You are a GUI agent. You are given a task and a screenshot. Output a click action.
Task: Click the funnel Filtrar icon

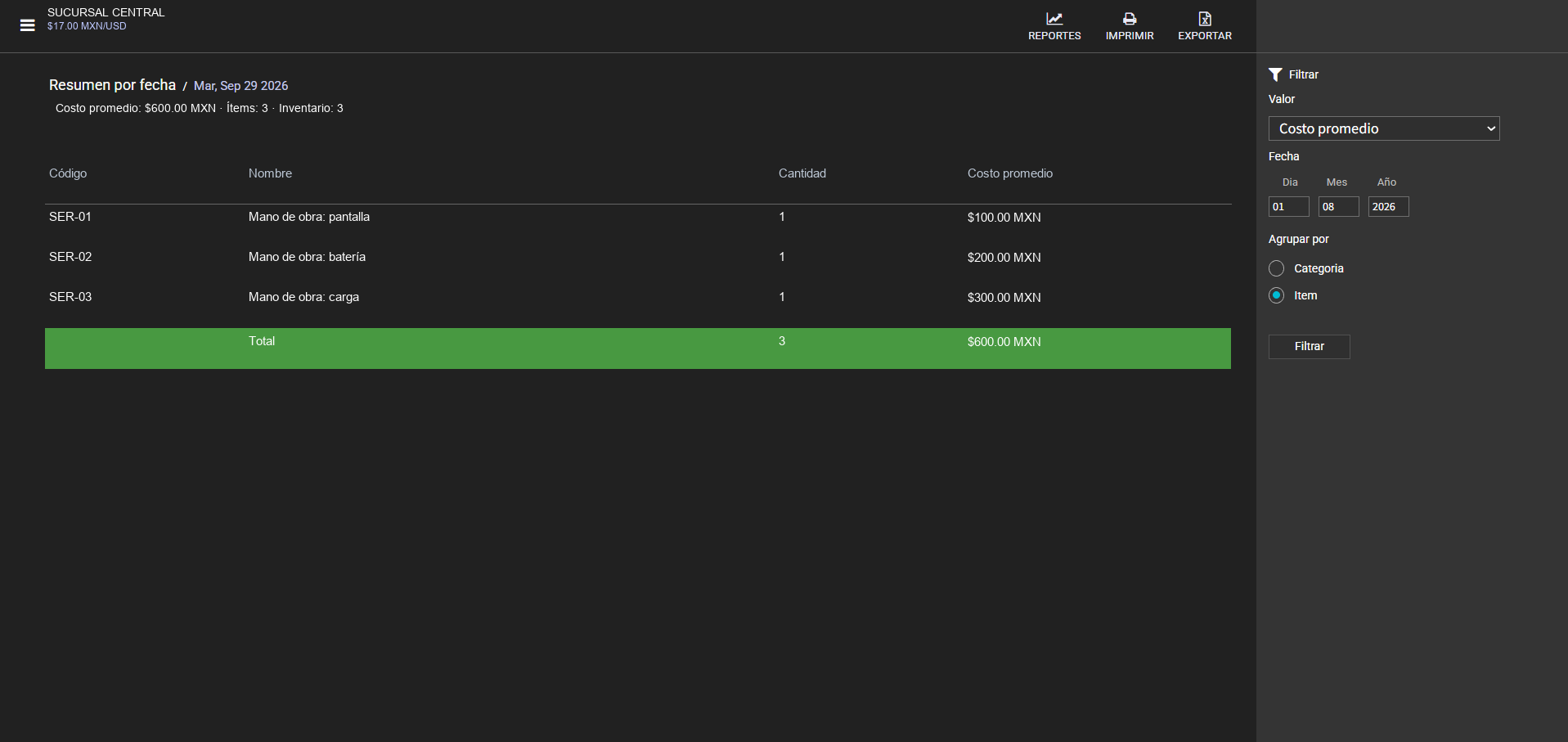[x=1275, y=74]
